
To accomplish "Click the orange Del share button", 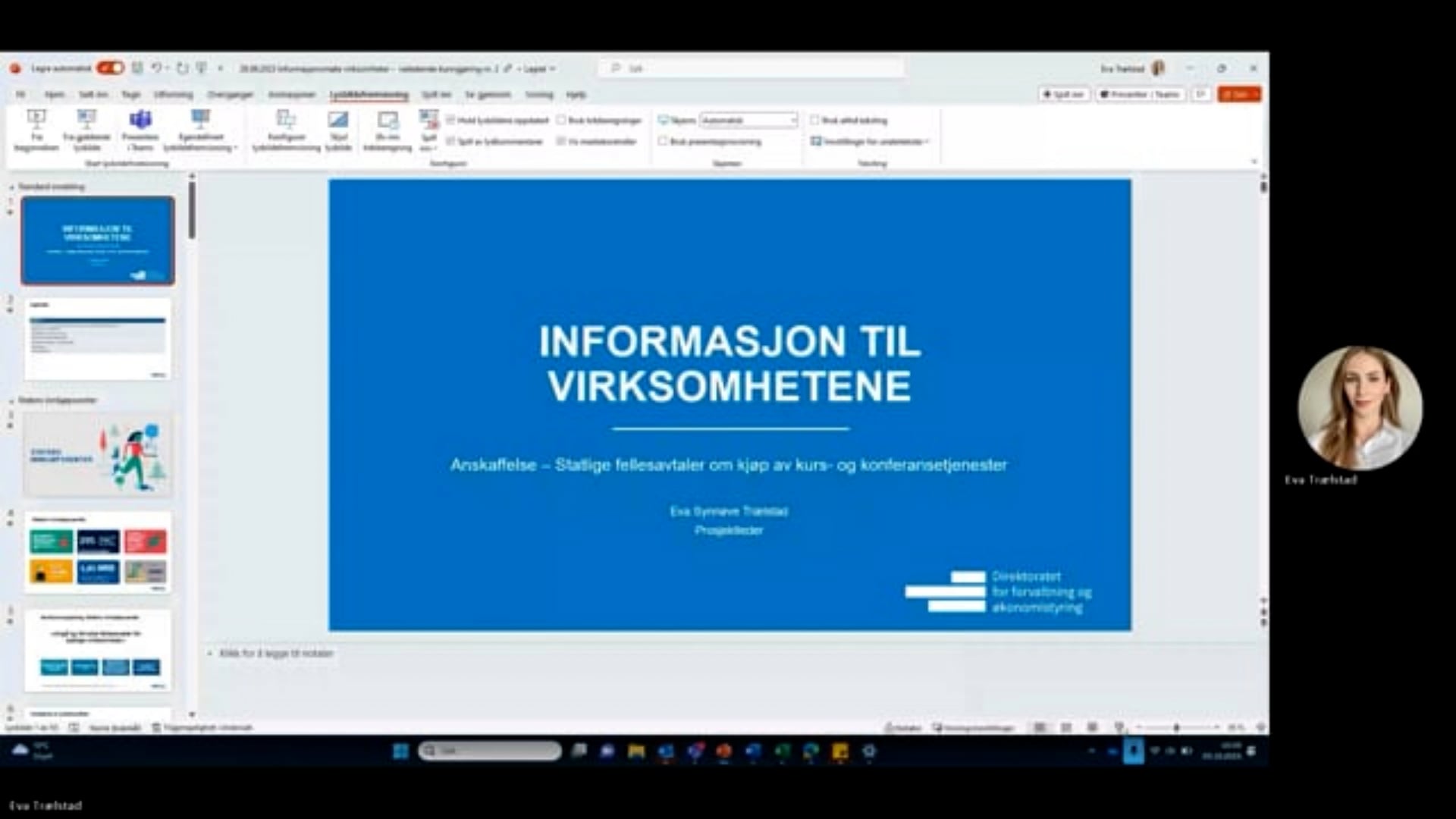I will pyautogui.click(x=1239, y=94).
